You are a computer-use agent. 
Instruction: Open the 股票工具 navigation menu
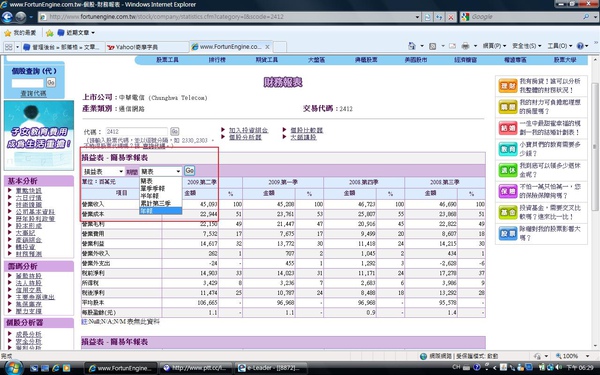tap(168, 60)
